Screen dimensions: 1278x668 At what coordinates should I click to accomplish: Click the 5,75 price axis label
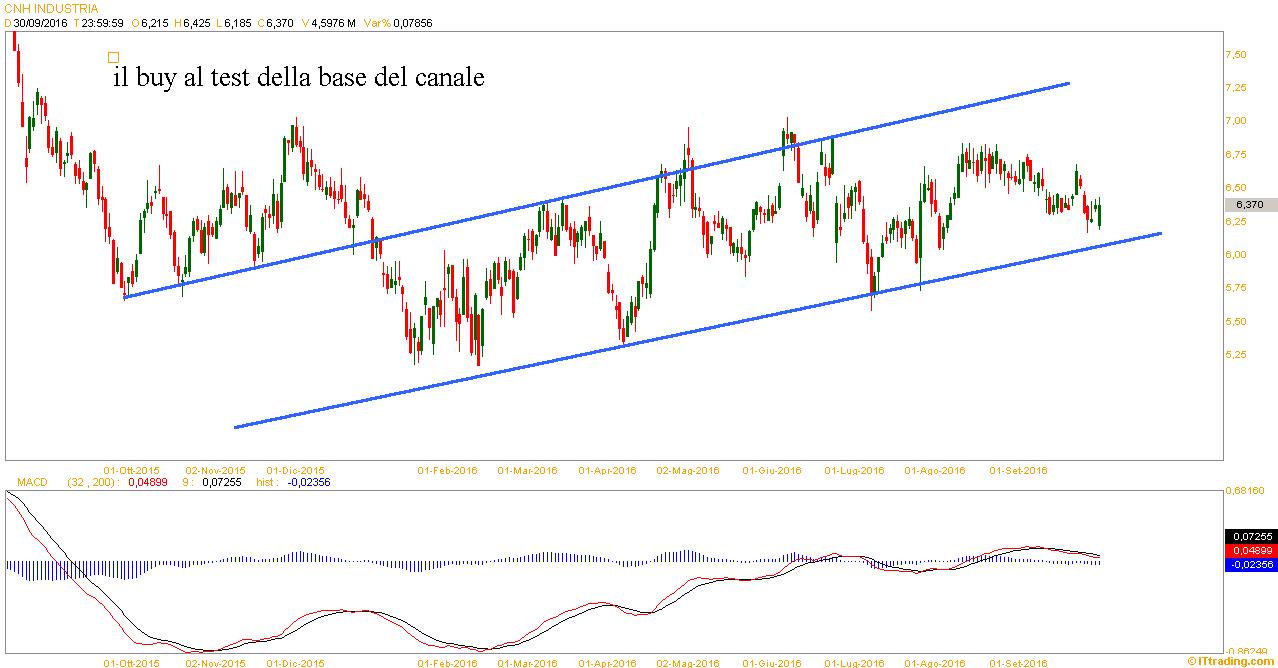click(x=1236, y=288)
